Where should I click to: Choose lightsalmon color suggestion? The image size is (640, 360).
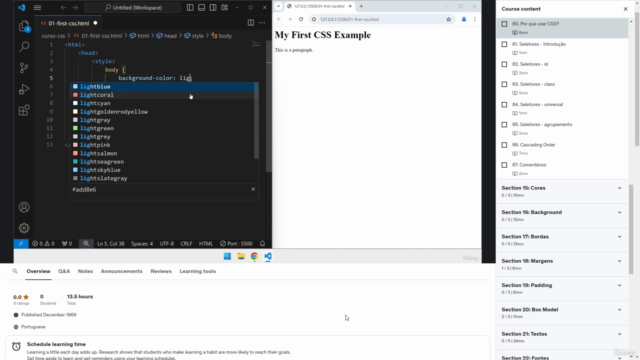coord(163,153)
